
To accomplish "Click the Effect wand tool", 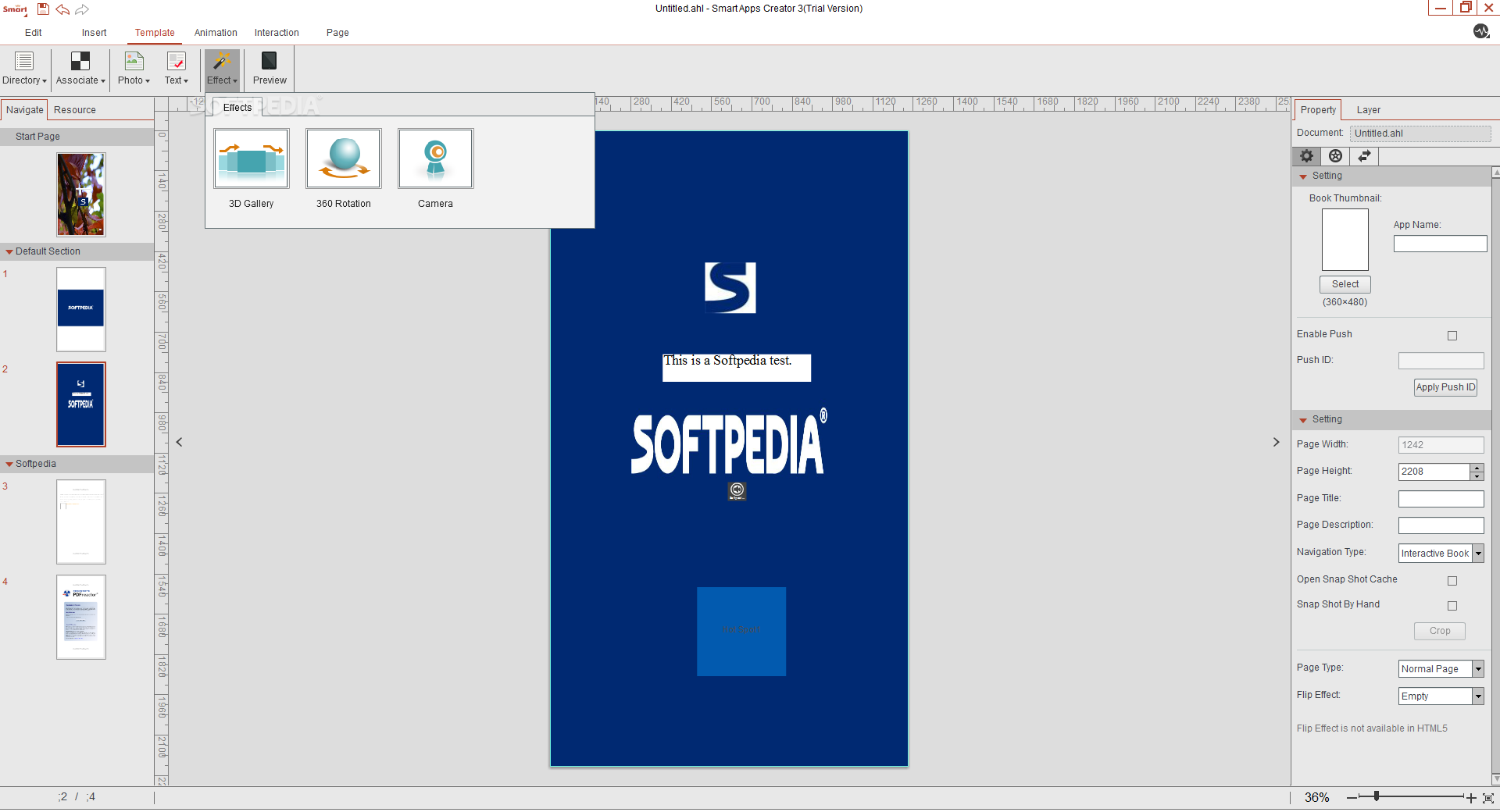I will point(222,69).
